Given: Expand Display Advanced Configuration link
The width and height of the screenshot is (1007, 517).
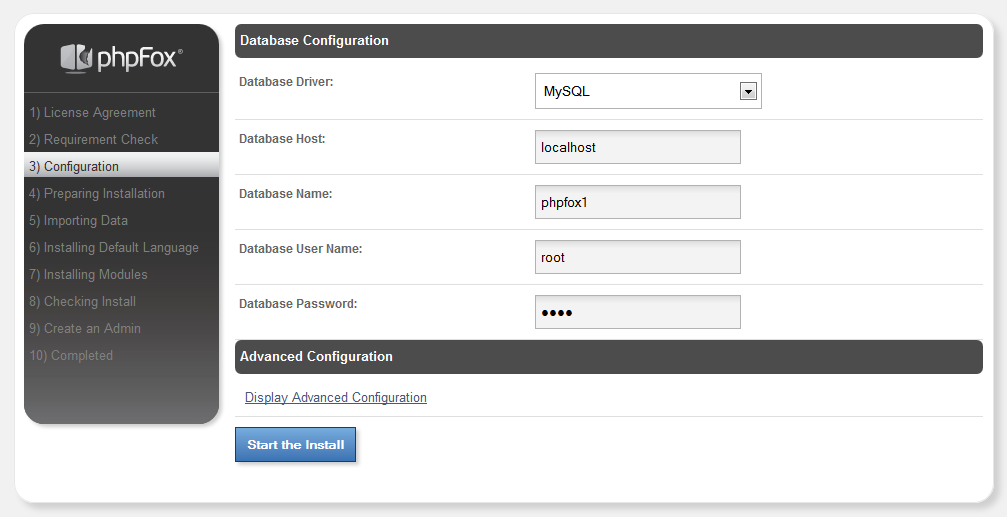Looking at the screenshot, I should (336, 398).
